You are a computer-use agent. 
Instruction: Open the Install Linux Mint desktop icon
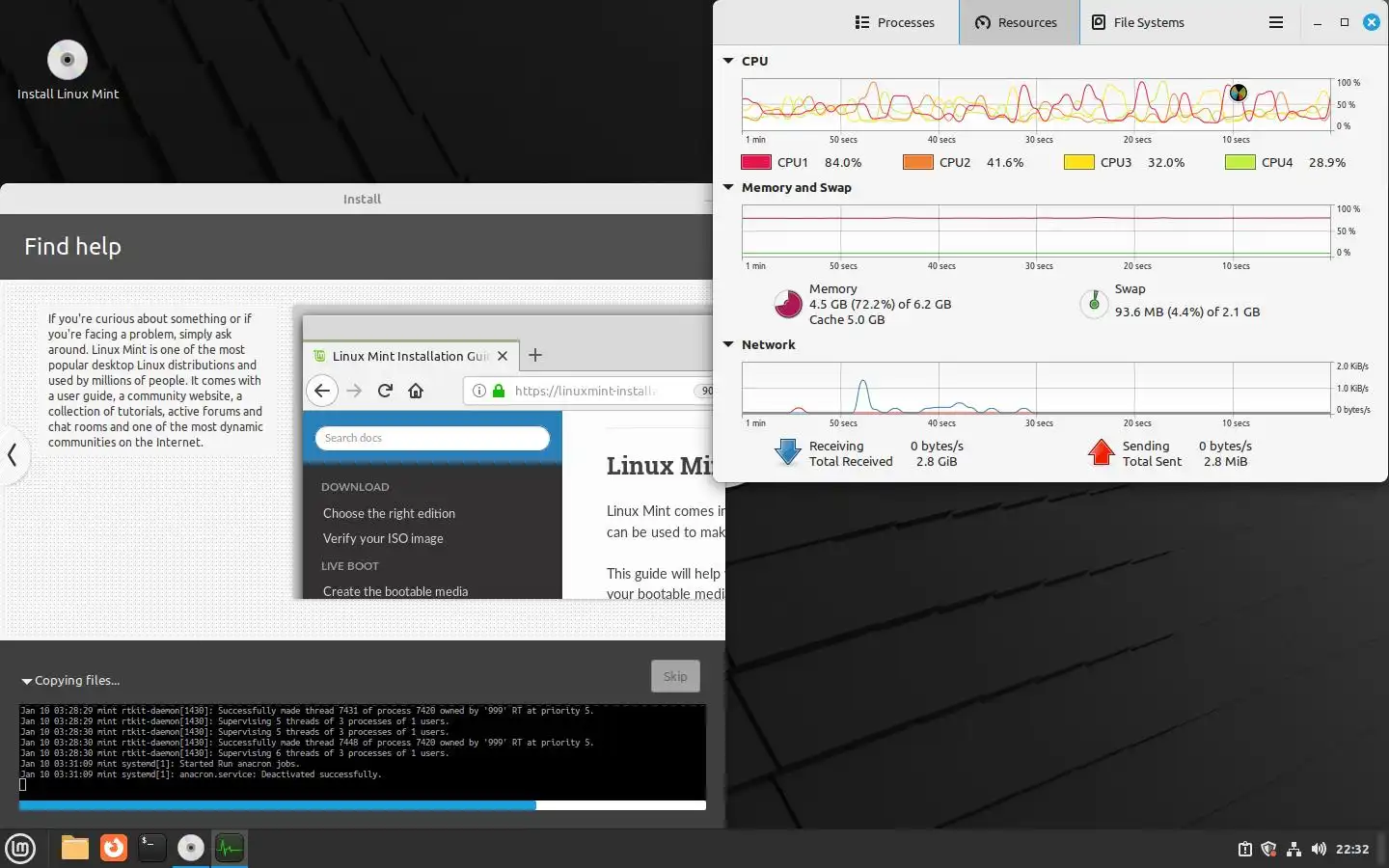click(68, 69)
